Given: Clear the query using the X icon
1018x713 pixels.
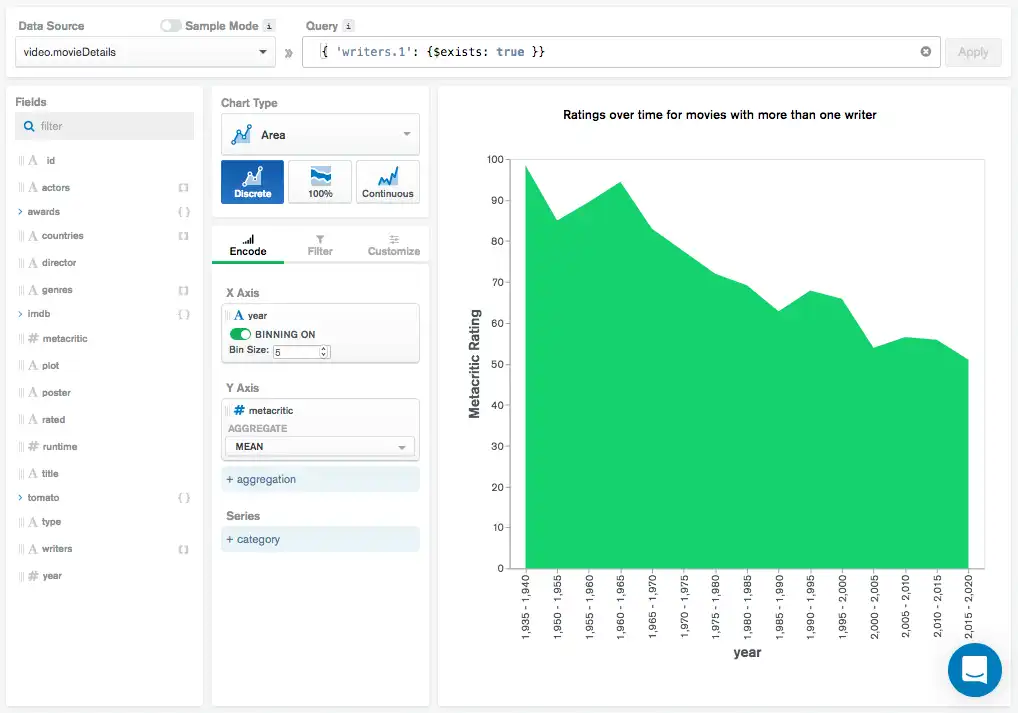Looking at the screenshot, I should pos(926,52).
